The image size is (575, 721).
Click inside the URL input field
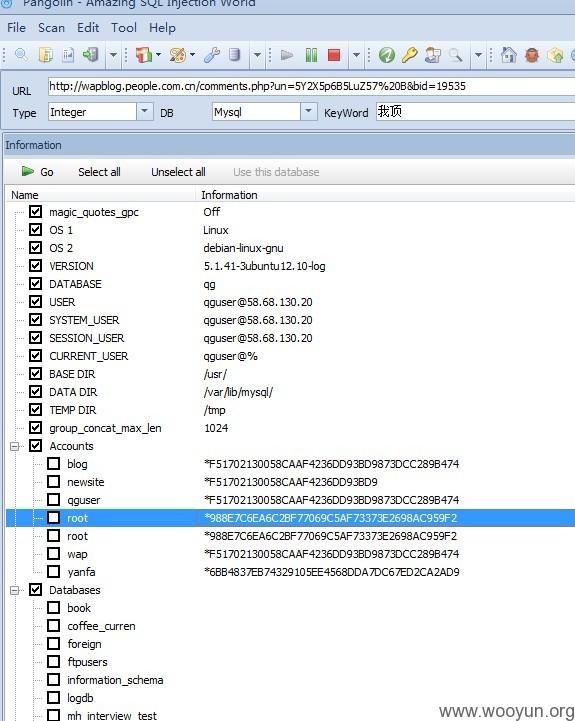tap(311, 86)
